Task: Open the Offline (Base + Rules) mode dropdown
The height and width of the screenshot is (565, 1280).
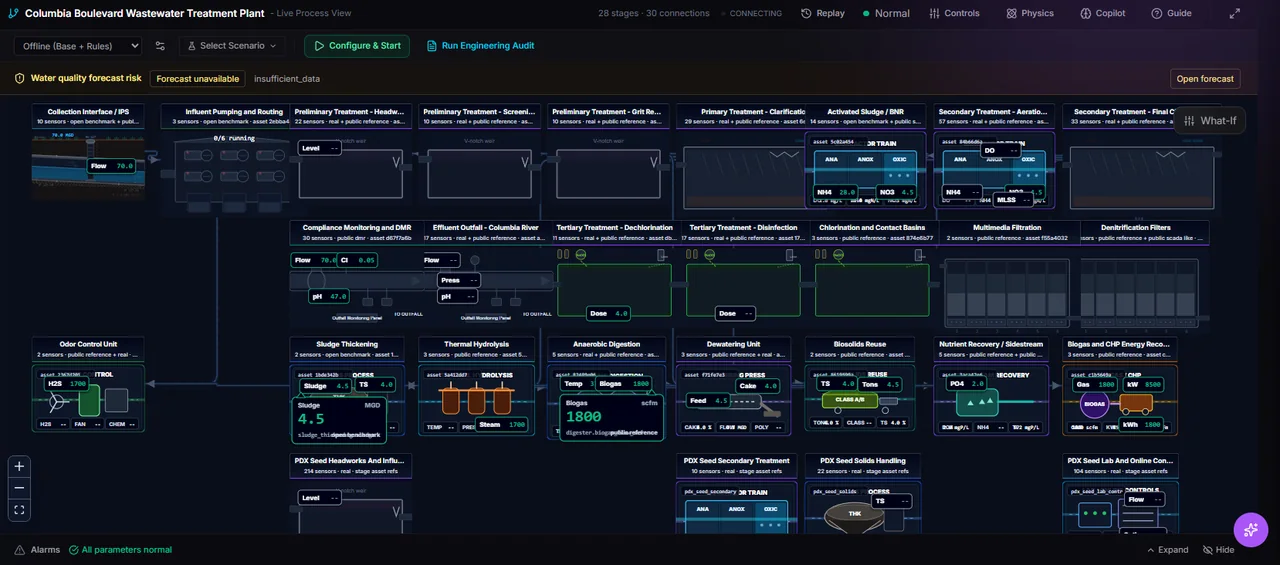Action: coord(78,46)
